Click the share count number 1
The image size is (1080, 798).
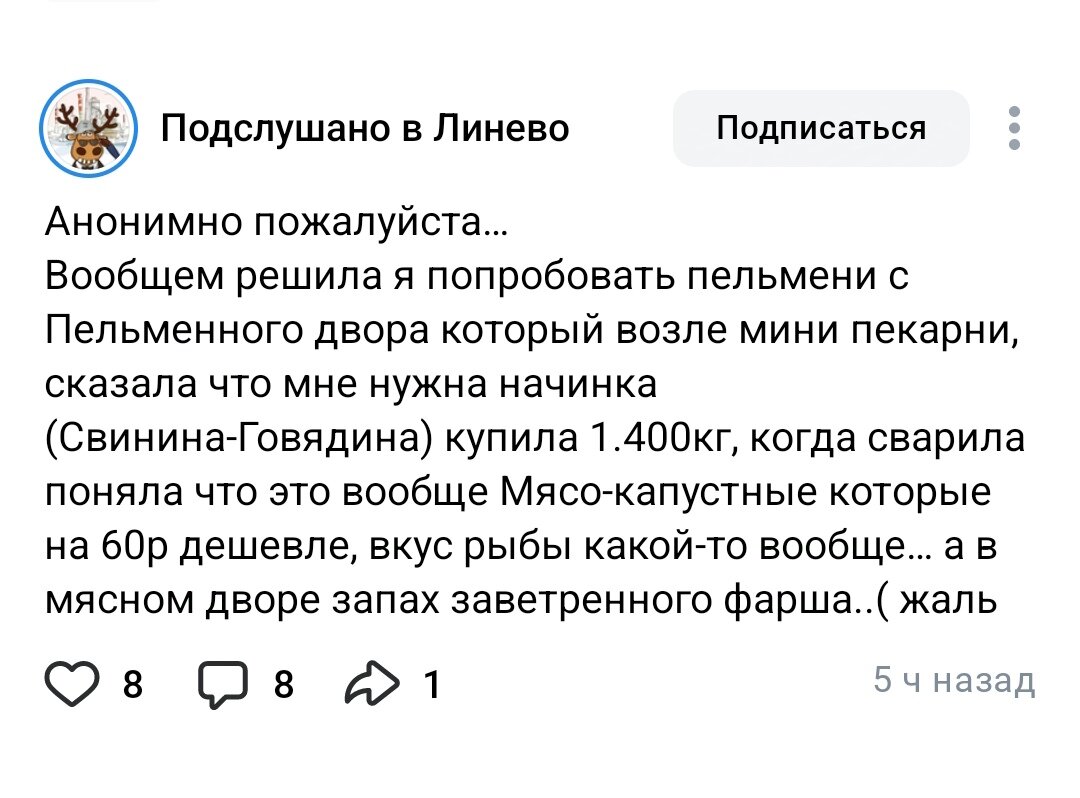coord(432,684)
